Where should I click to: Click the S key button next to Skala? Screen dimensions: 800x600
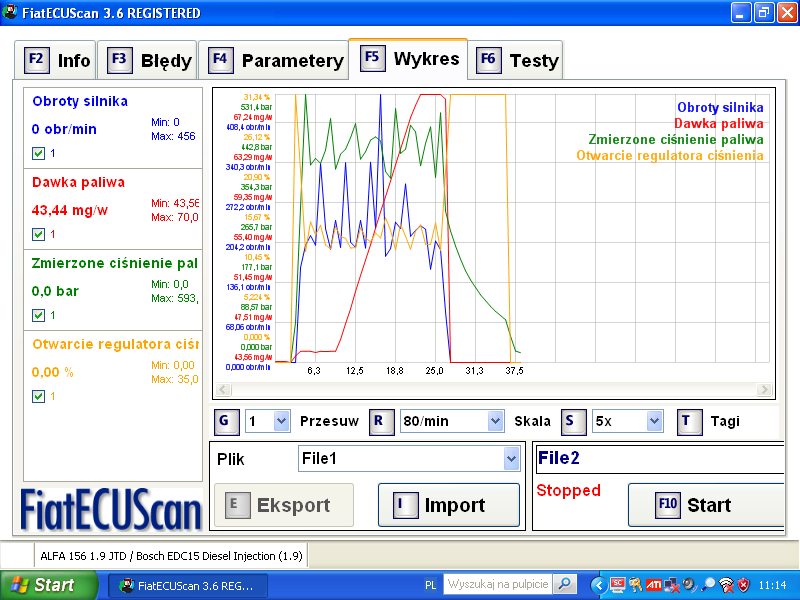[x=573, y=422]
